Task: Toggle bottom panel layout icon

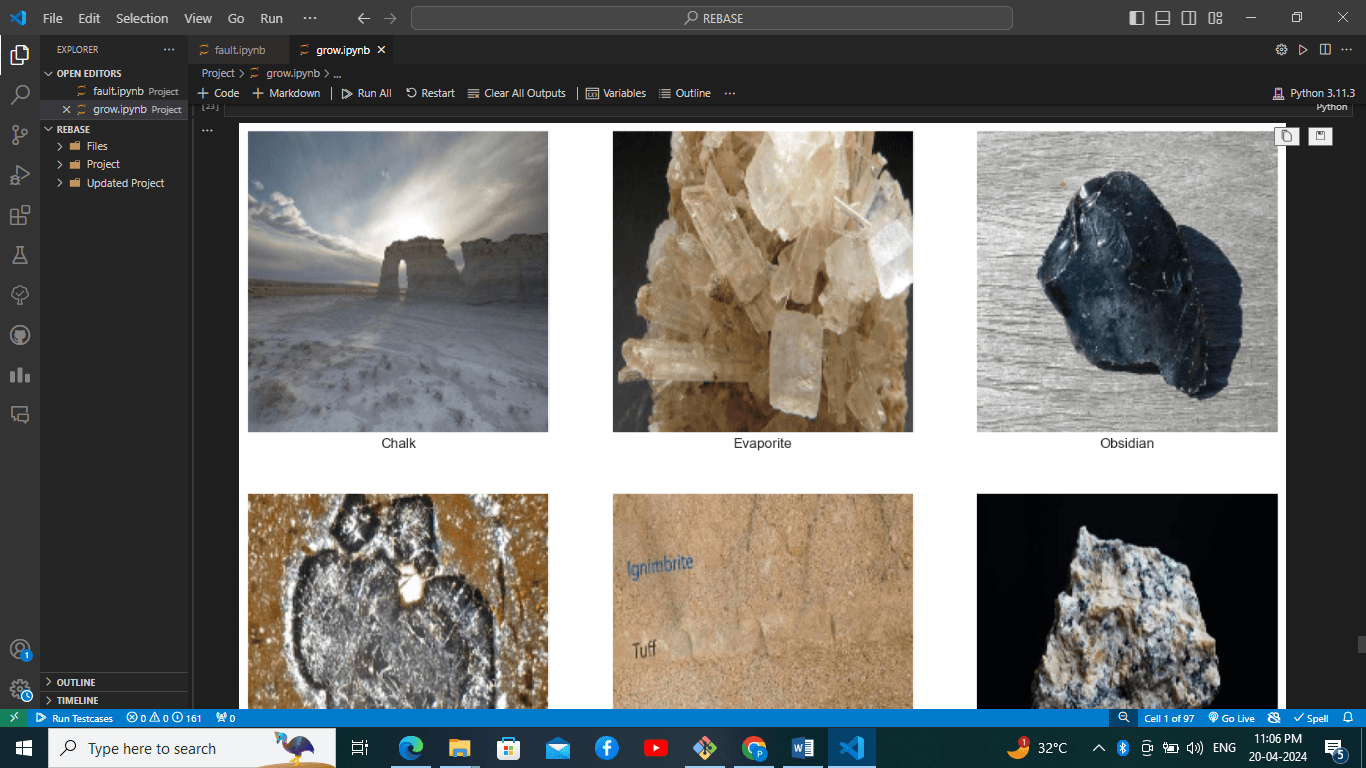Action: (x=1163, y=18)
